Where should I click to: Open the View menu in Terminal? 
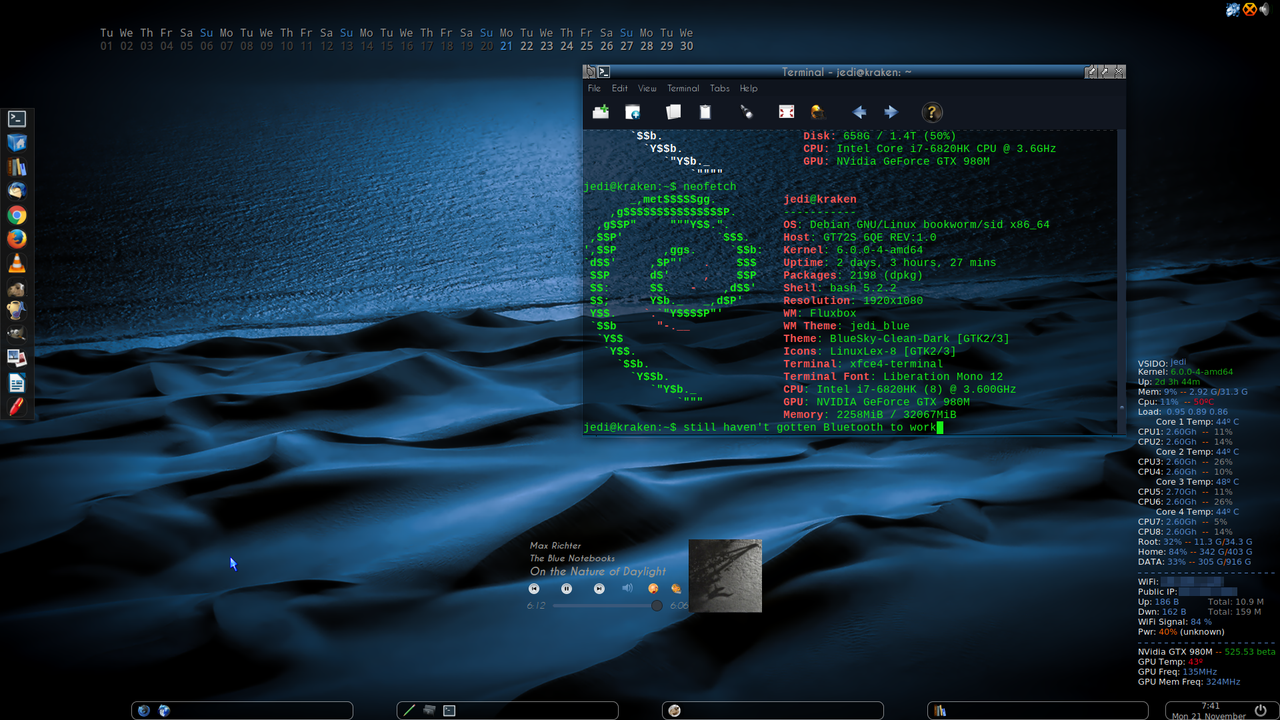pos(648,88)
